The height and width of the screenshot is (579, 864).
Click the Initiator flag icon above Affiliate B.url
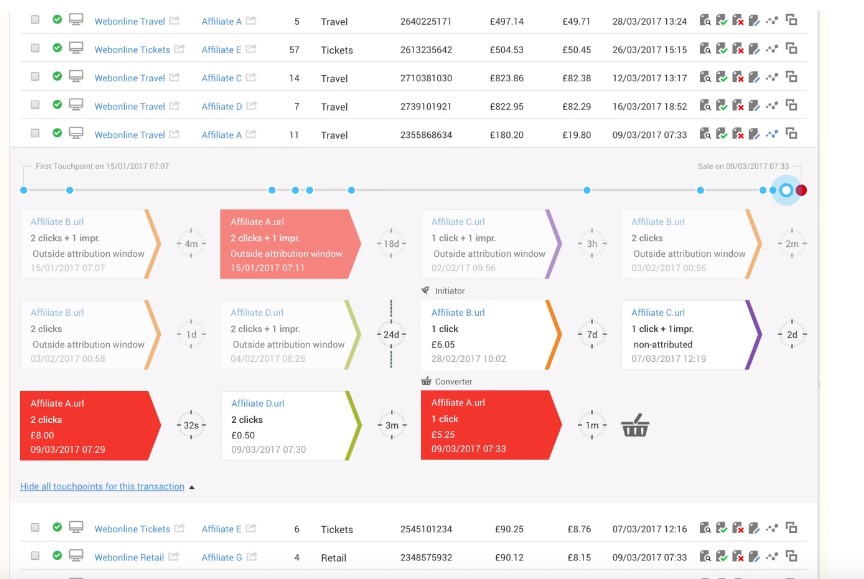click(x=425, y=289)
